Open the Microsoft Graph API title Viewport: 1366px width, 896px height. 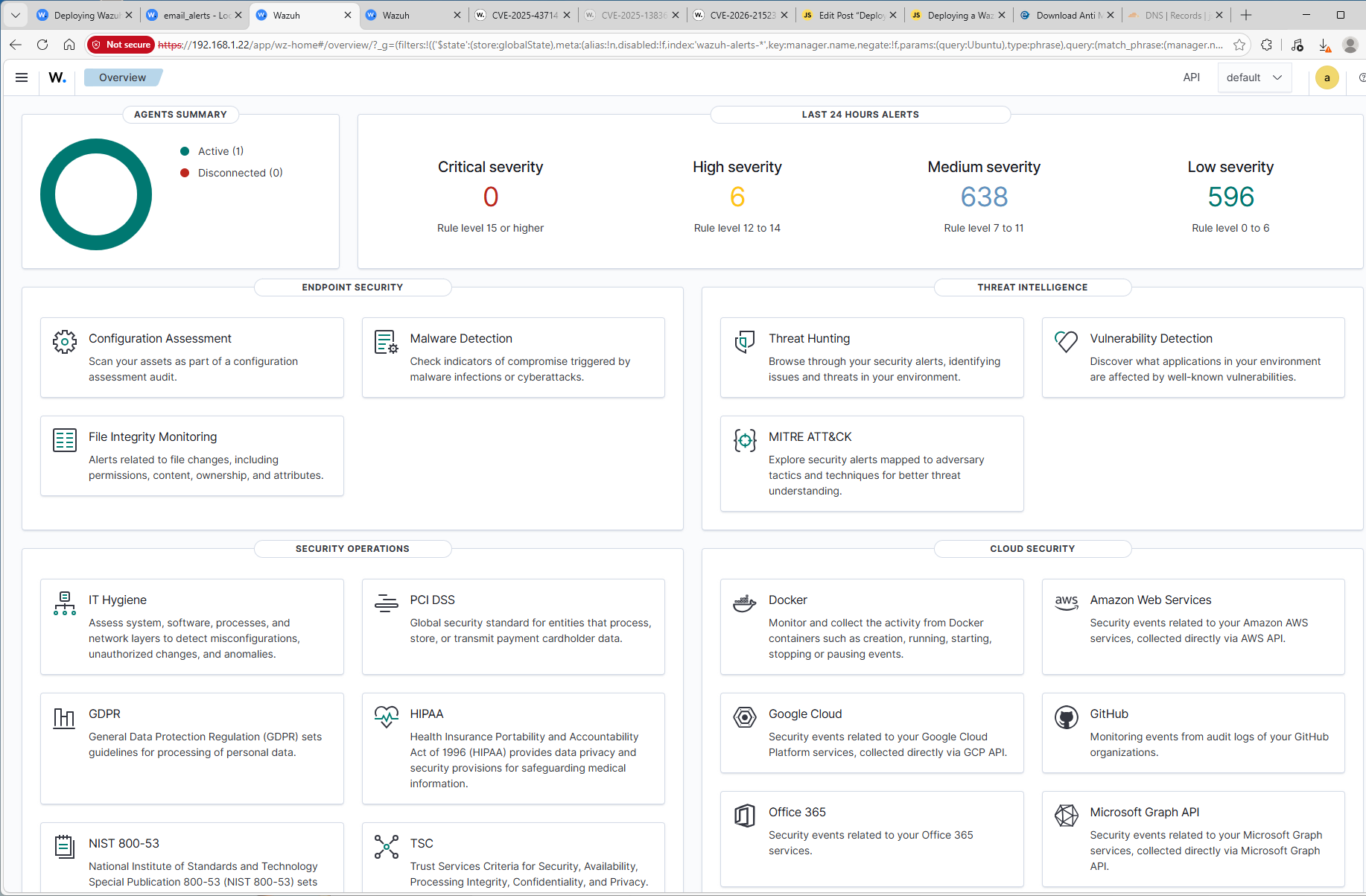1144,813
